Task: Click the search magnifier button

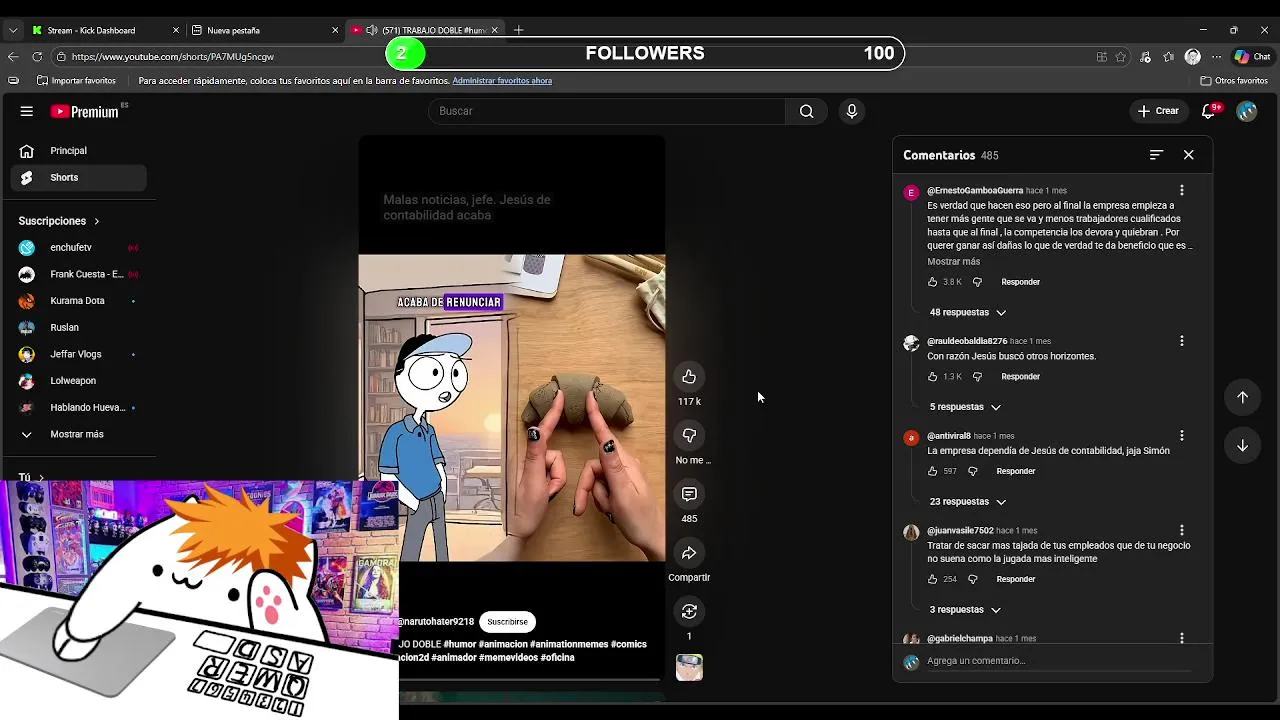Action: [x=806, y=111]
